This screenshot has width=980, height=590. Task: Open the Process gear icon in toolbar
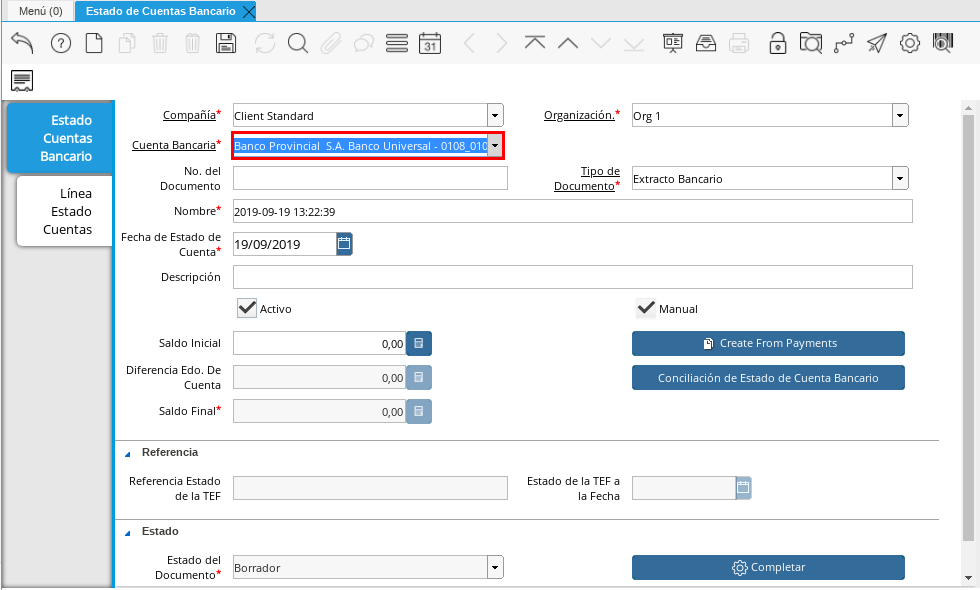(x=910, y=43)
